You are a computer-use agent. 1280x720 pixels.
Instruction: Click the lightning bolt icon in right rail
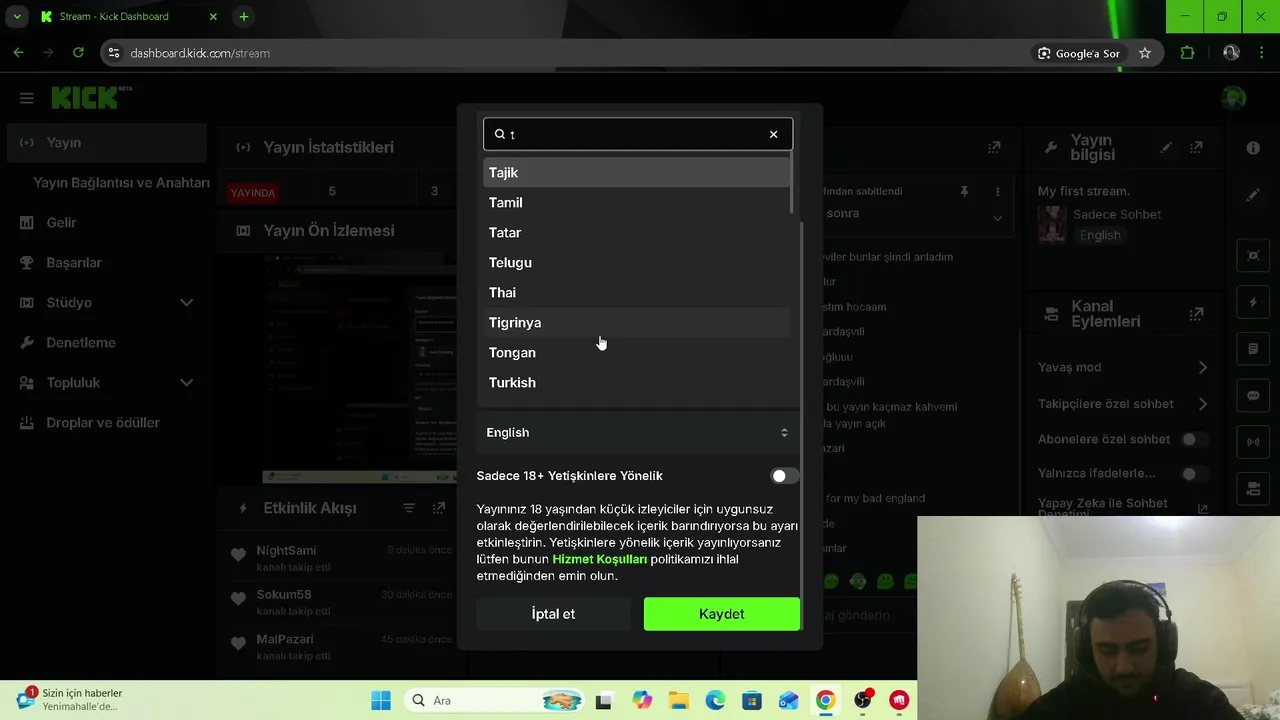[x=1253, y=302]
